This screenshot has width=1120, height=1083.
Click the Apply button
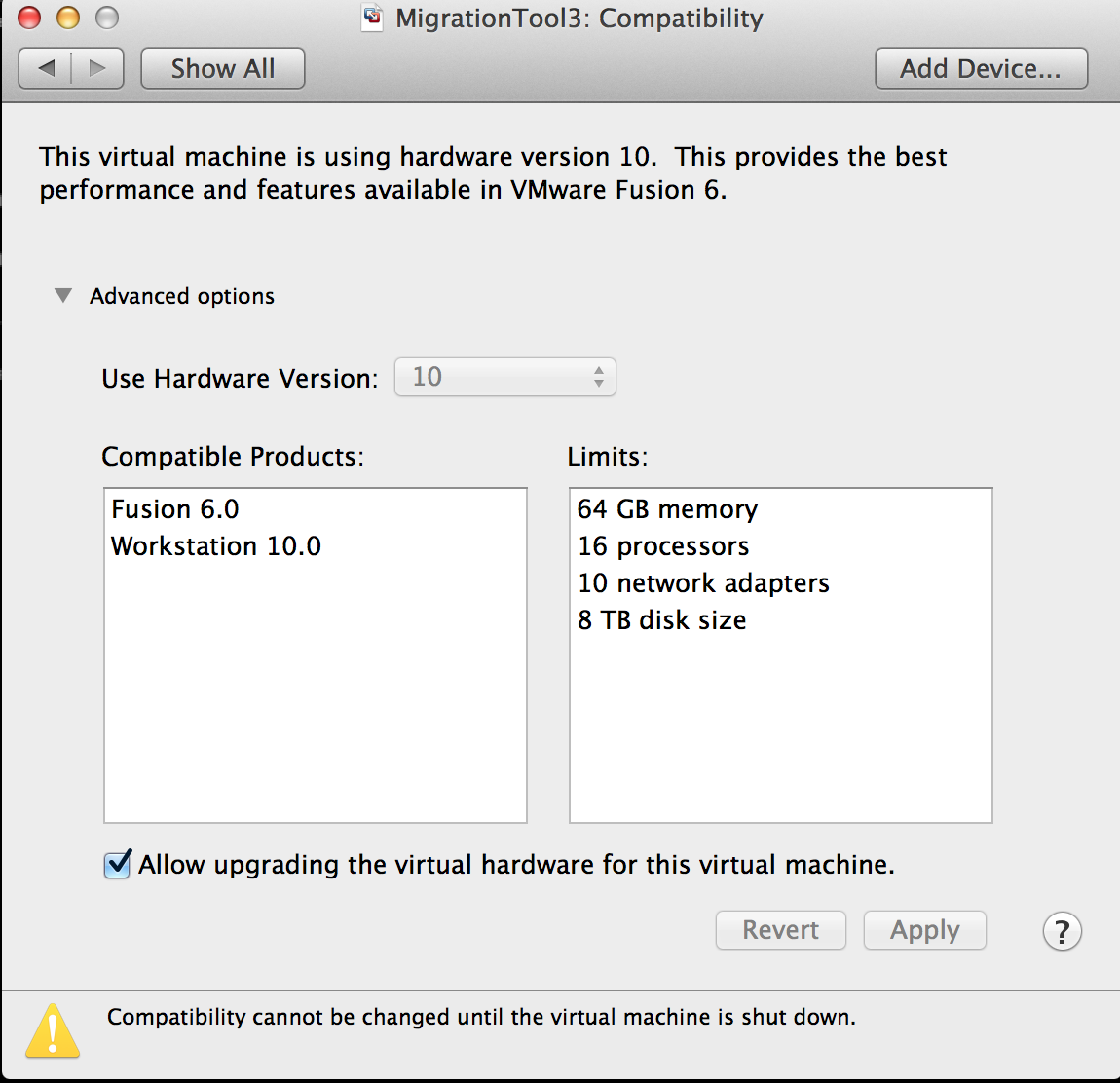[923, 930]
